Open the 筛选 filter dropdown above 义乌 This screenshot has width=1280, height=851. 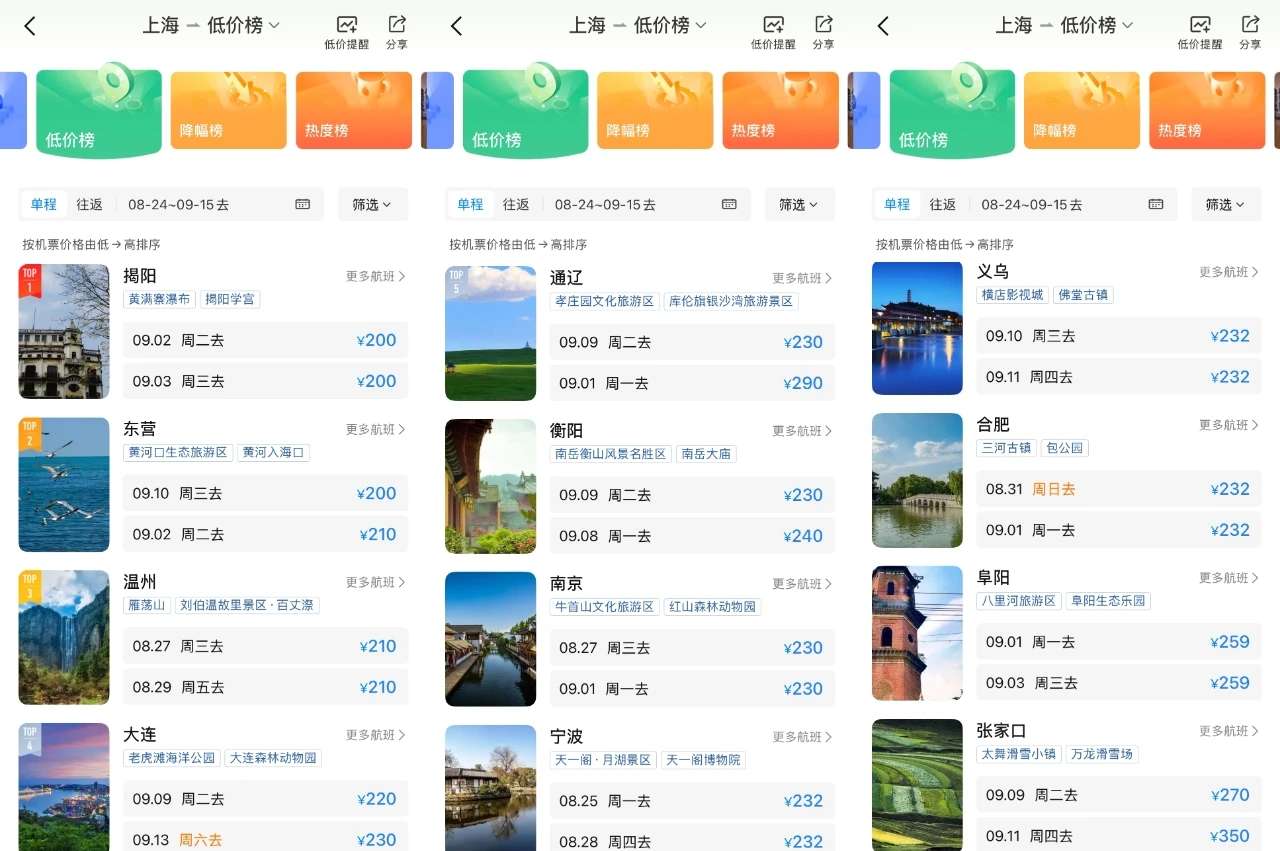point(1226,204)
